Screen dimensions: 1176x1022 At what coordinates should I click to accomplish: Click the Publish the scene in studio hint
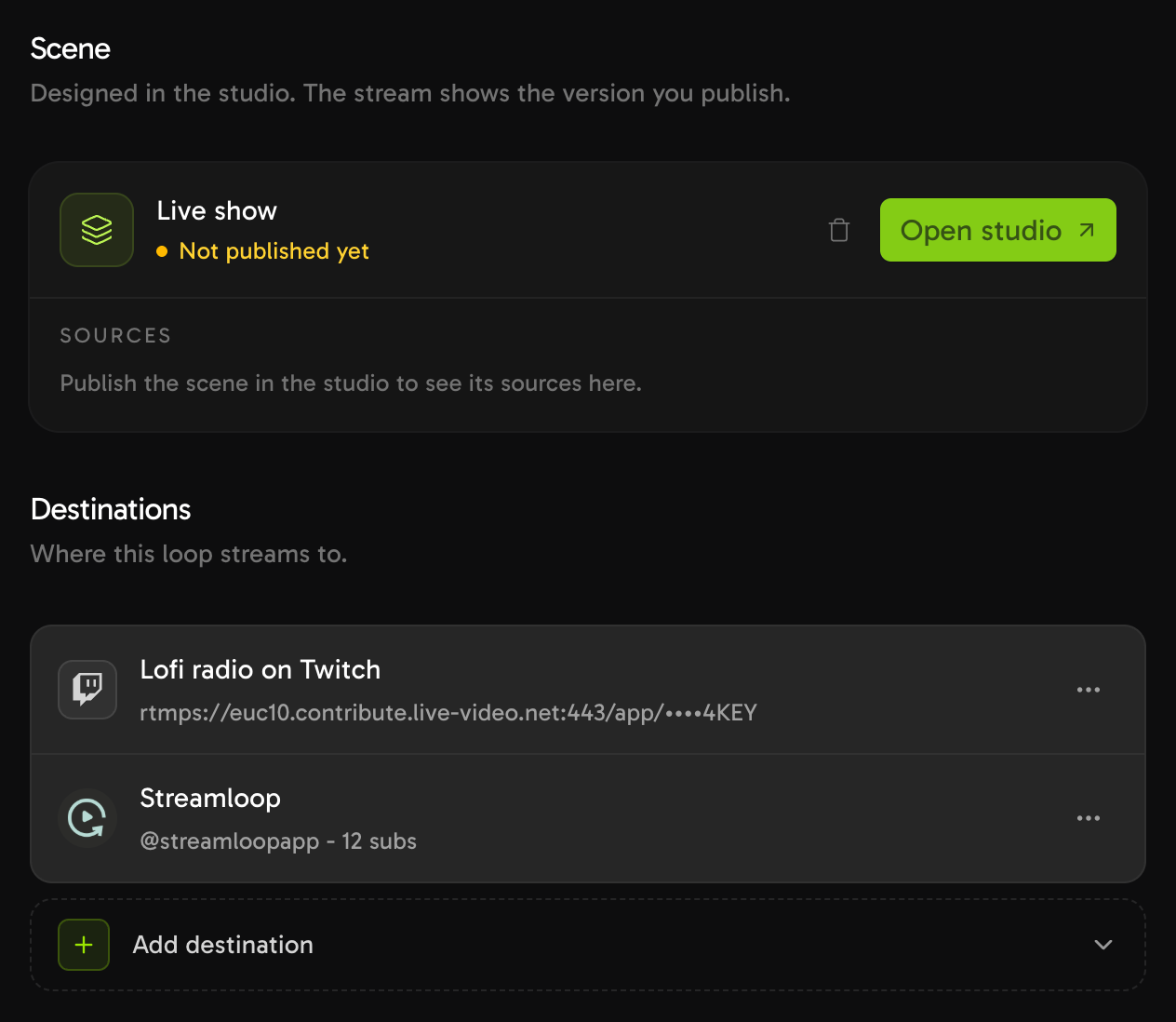pyautogui.click(x=351, y=383)
